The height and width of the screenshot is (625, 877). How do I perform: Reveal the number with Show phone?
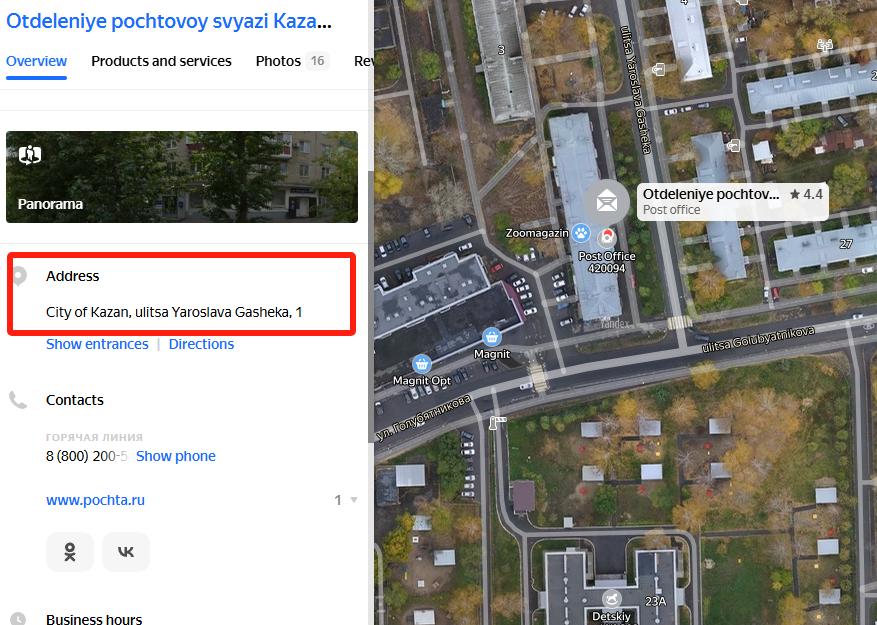coord(176,456)
